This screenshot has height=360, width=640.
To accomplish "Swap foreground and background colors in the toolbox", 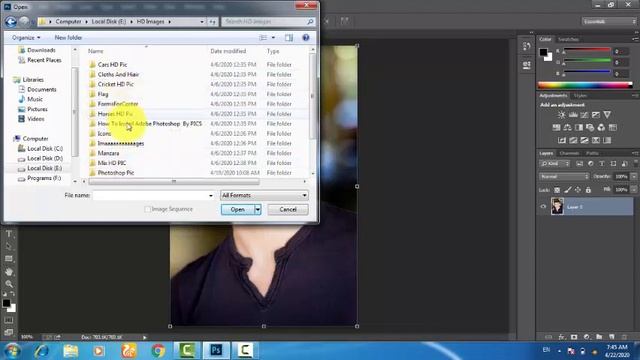I will (13, 293).
